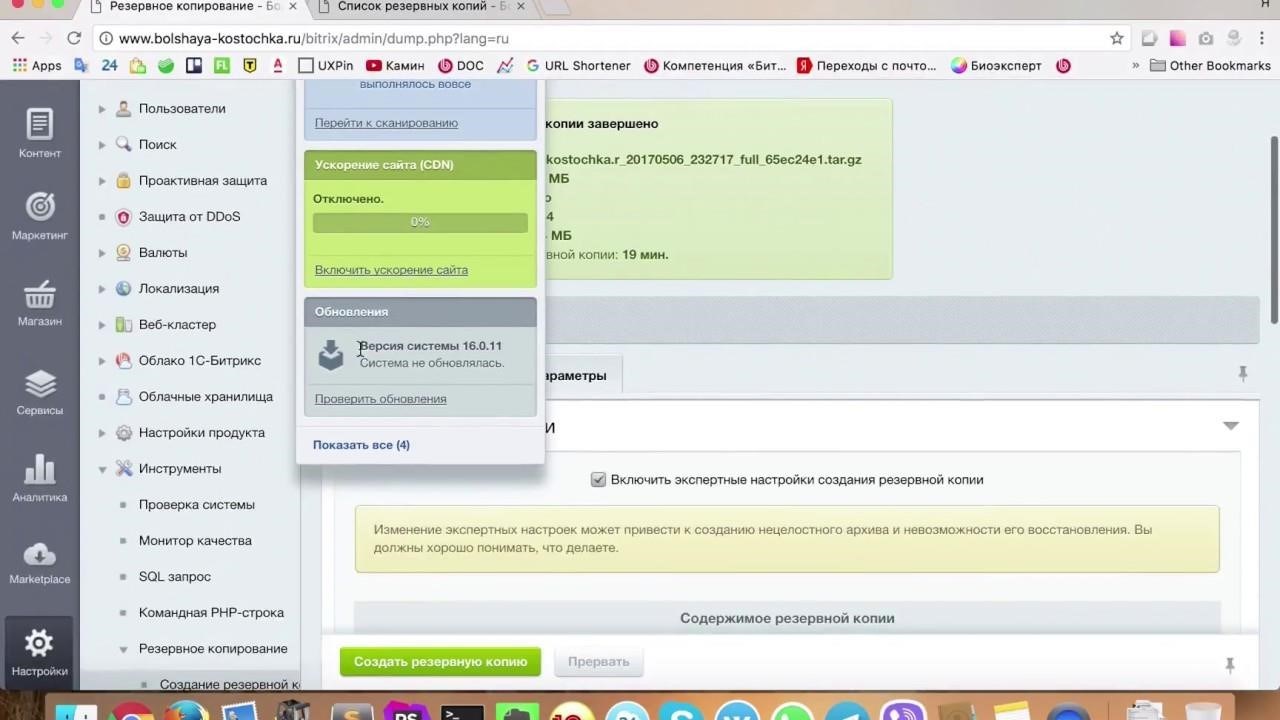Open the Маркетинг target icon

(x=40, y=206)
